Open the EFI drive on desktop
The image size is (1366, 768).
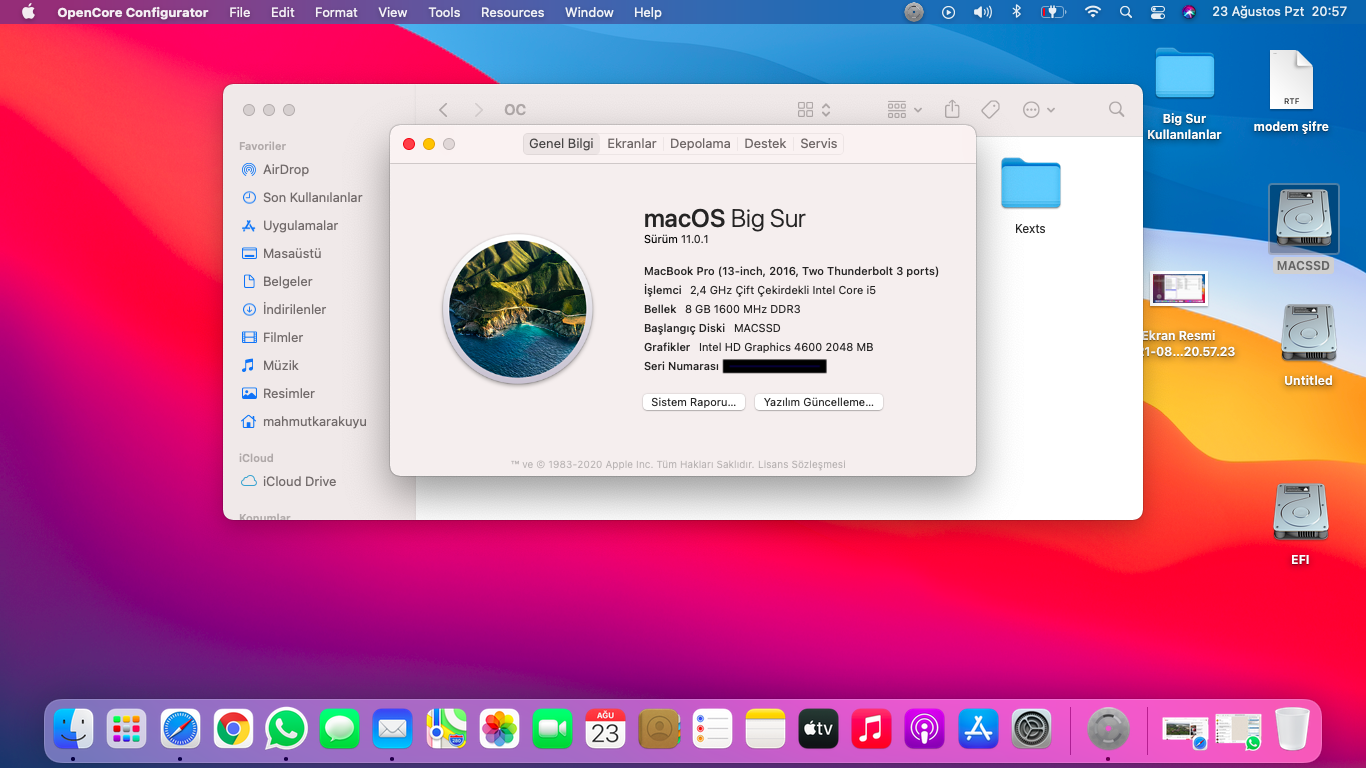click(1300, 513)
